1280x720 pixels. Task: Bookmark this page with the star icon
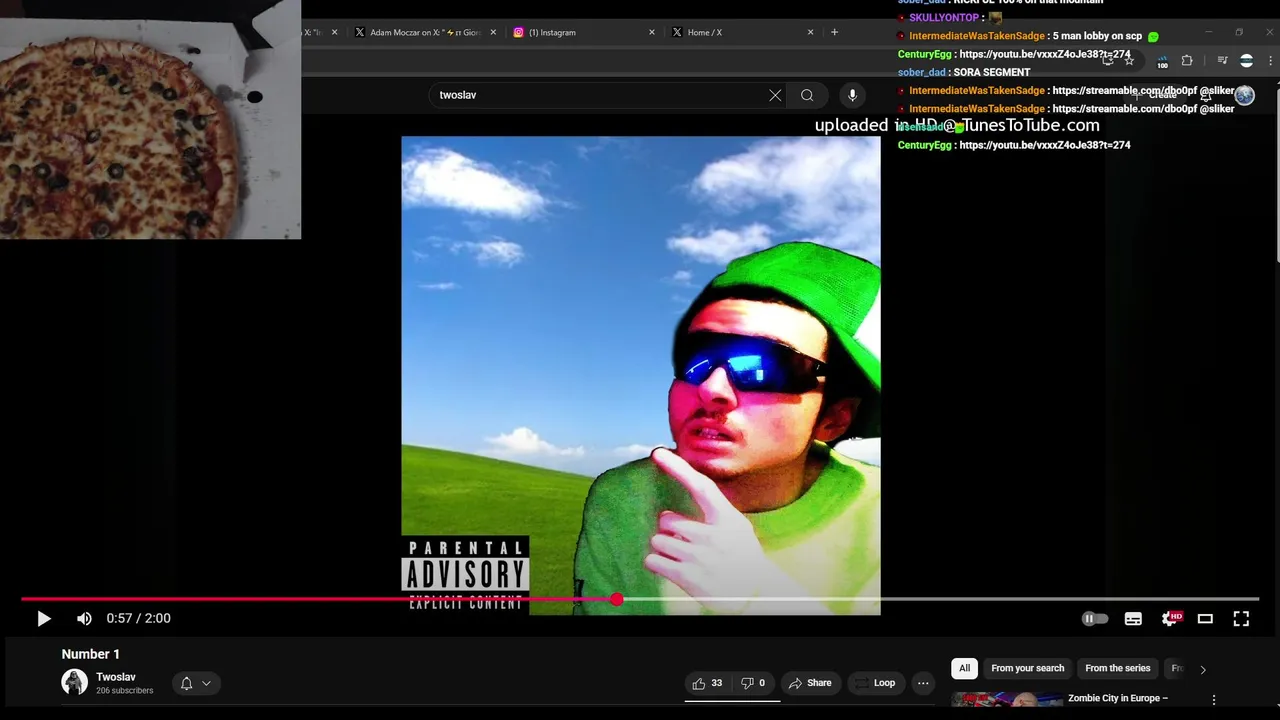[1129, 61]
